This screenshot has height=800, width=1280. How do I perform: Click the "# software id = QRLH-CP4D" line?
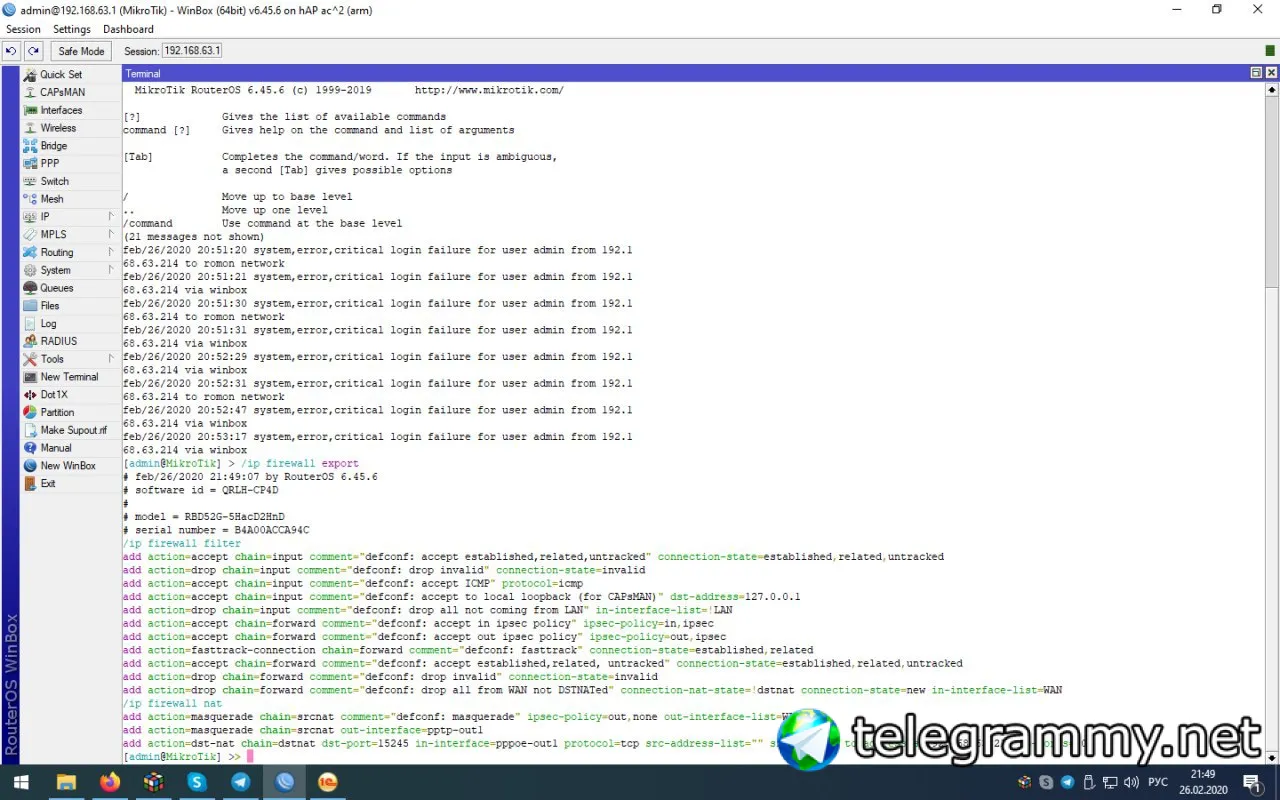pyautogui.click(x=201, y=490)
